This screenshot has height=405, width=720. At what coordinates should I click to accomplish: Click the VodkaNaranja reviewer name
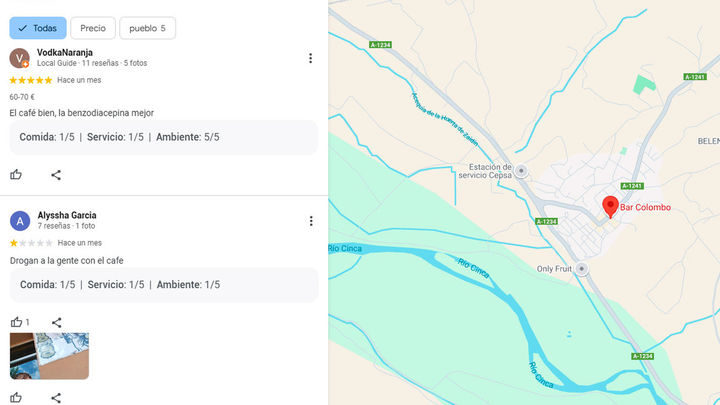pos(65,52)
